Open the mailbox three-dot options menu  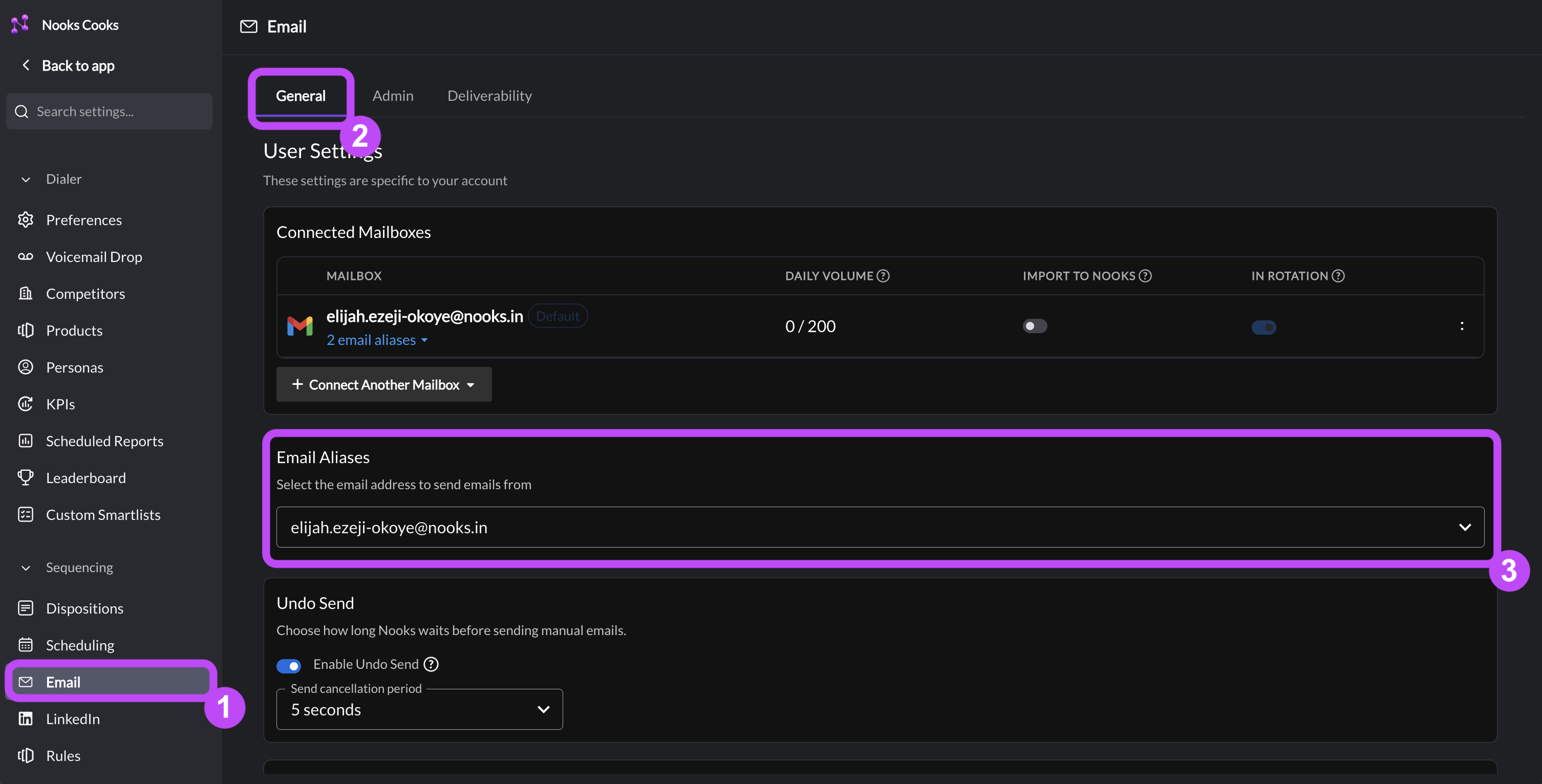(1461, 326)
